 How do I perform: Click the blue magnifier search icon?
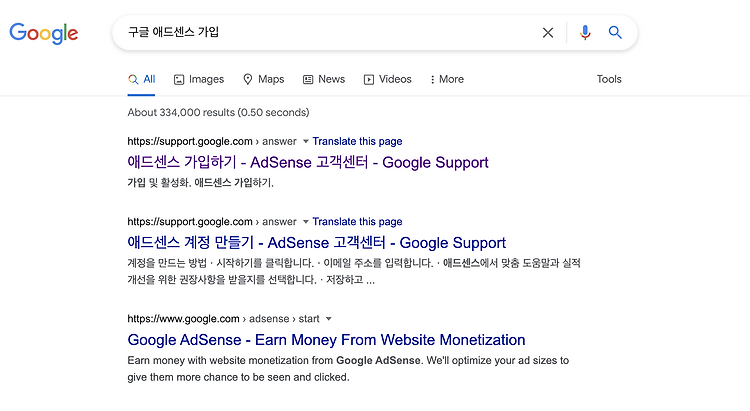[615, 33]
